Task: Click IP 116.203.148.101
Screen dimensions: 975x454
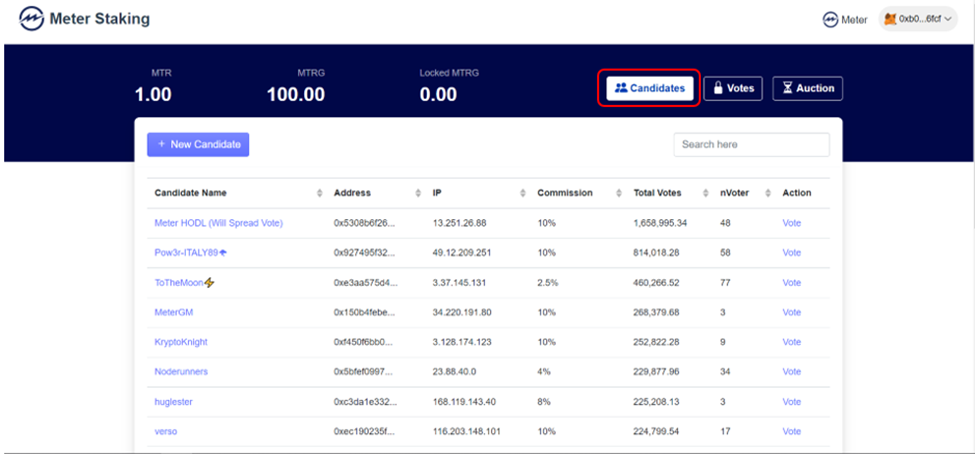Action: [466, 431]
